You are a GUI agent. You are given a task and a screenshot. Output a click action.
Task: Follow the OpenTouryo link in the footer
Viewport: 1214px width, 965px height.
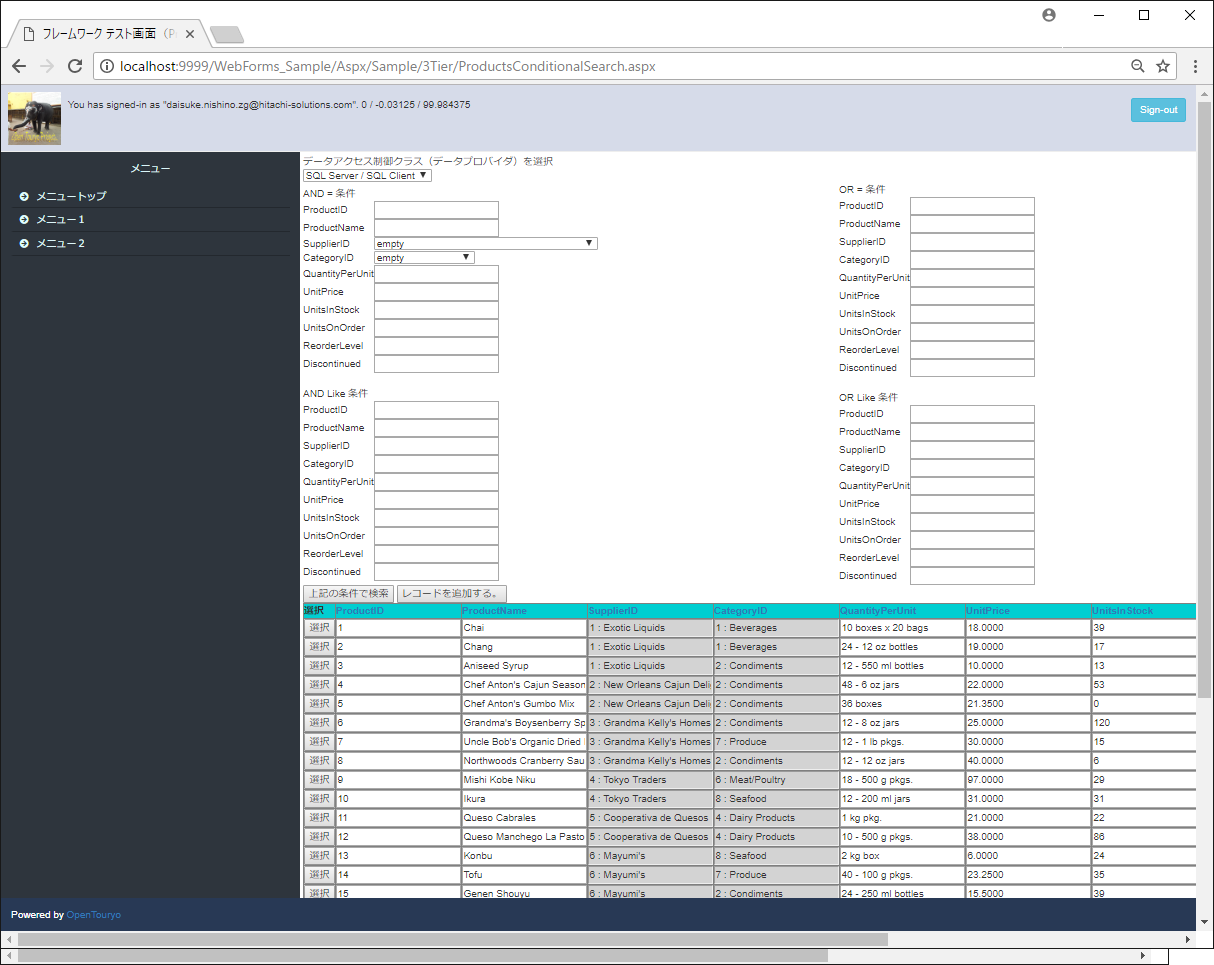(x=93, y=915)
